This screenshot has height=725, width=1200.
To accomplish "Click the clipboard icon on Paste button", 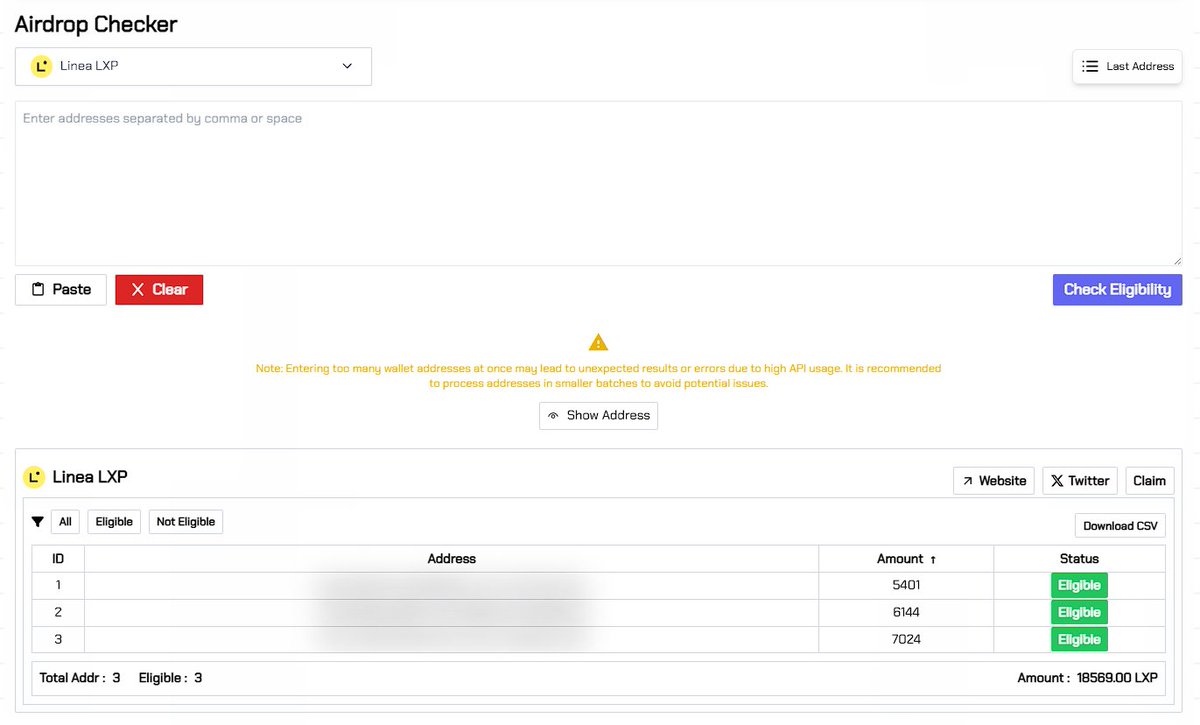I will [38, 289].
